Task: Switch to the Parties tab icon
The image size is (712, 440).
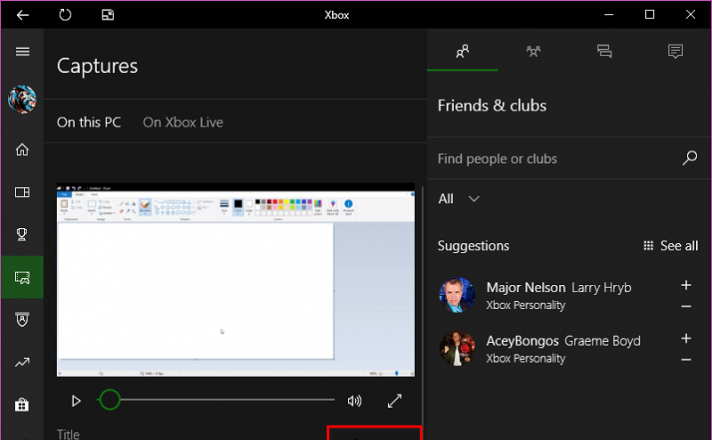Action: pos(533,51)
